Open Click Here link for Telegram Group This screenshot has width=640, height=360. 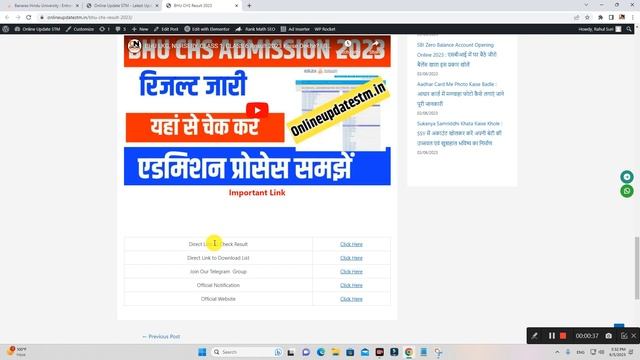point(351,271)
